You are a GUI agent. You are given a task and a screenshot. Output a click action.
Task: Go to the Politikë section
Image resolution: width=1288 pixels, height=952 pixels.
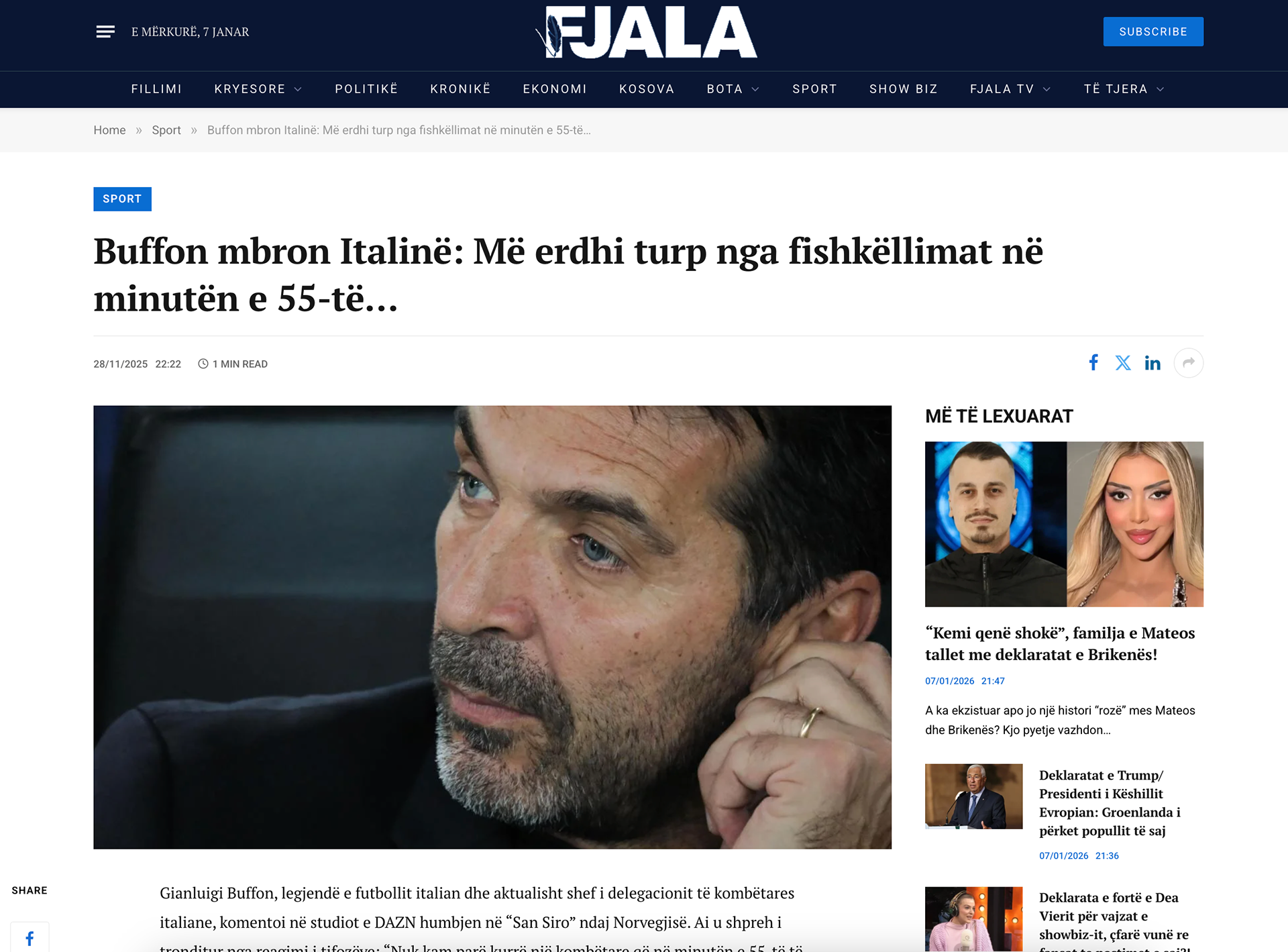[x=366, y=89]
